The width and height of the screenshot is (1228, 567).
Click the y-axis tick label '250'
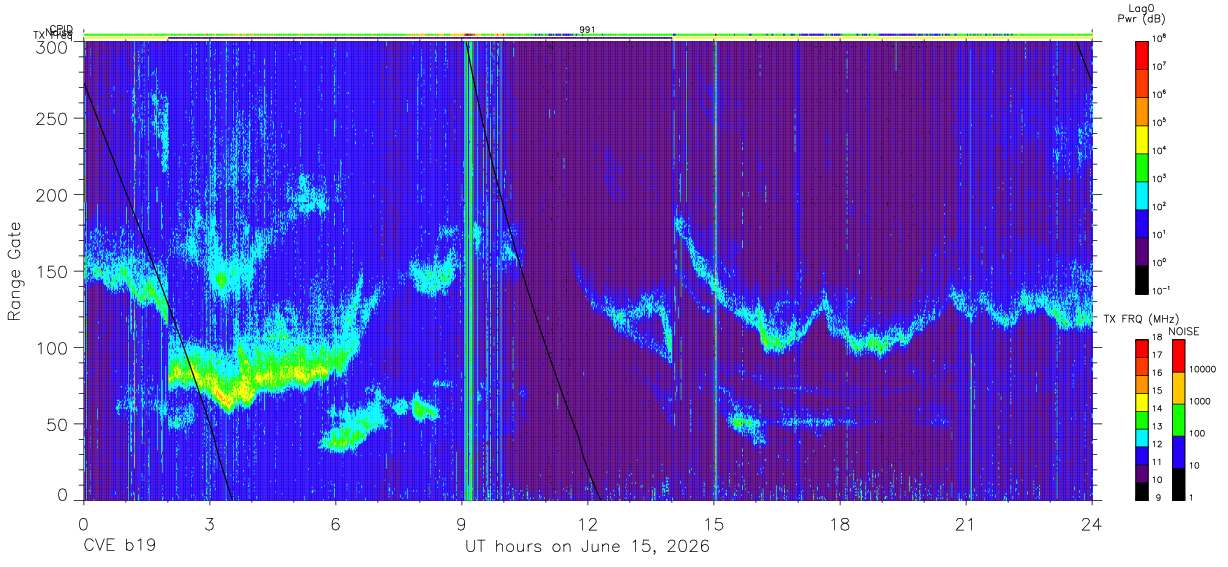pyautogui.click(x=54, y=119)
